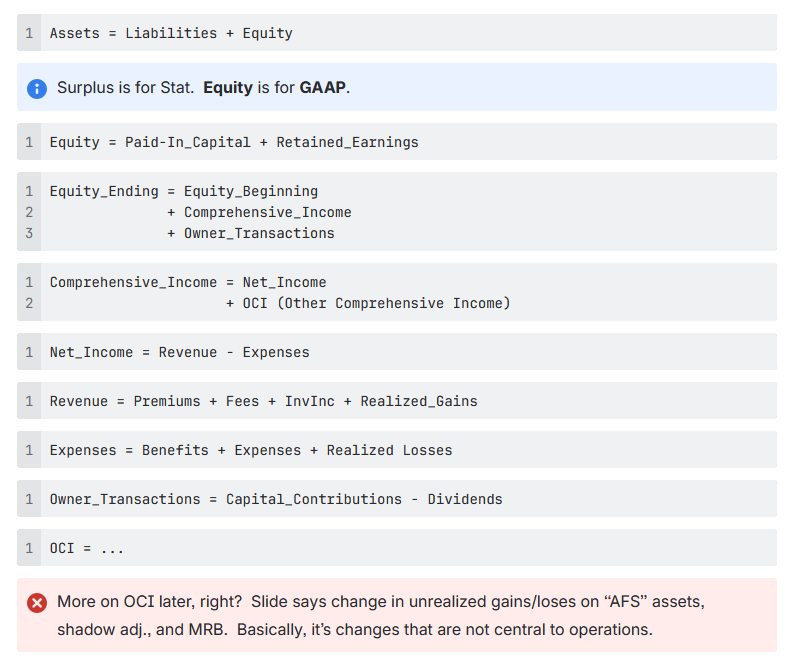Click the 'OCI = ...' code block
Viewport: 787px width, 658px height.
87,548
